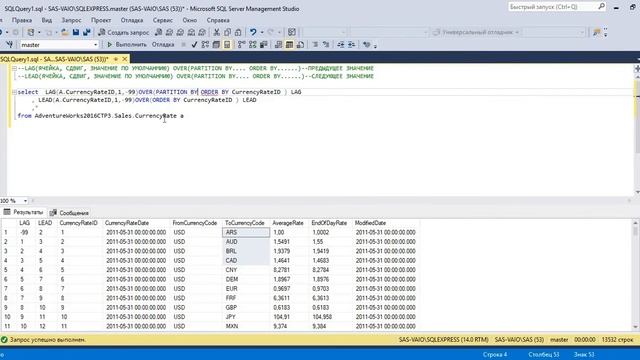The image size is (640, 360).
Task: Click the Отладка debug button in the toolbar
Action: tap(163, 45)
